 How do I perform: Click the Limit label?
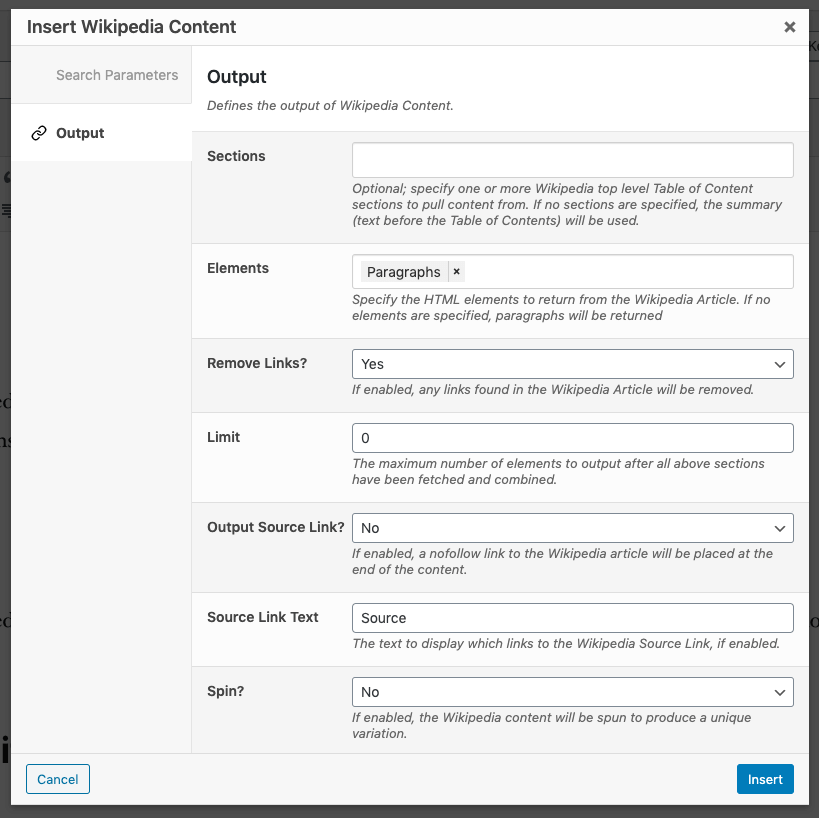click(224, 437)
